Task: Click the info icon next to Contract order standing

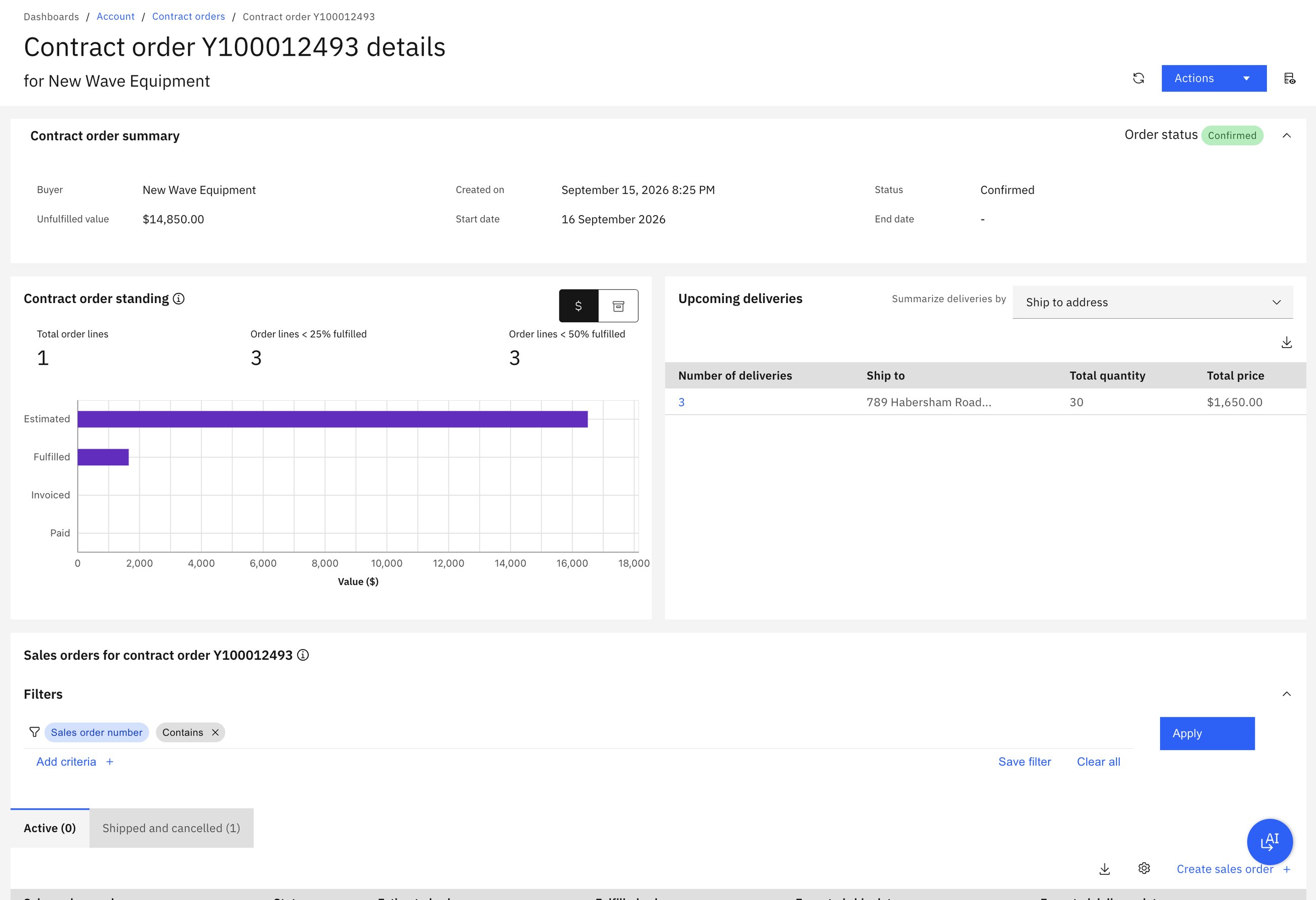Action: pyautogui.click(x=178, y=298)
